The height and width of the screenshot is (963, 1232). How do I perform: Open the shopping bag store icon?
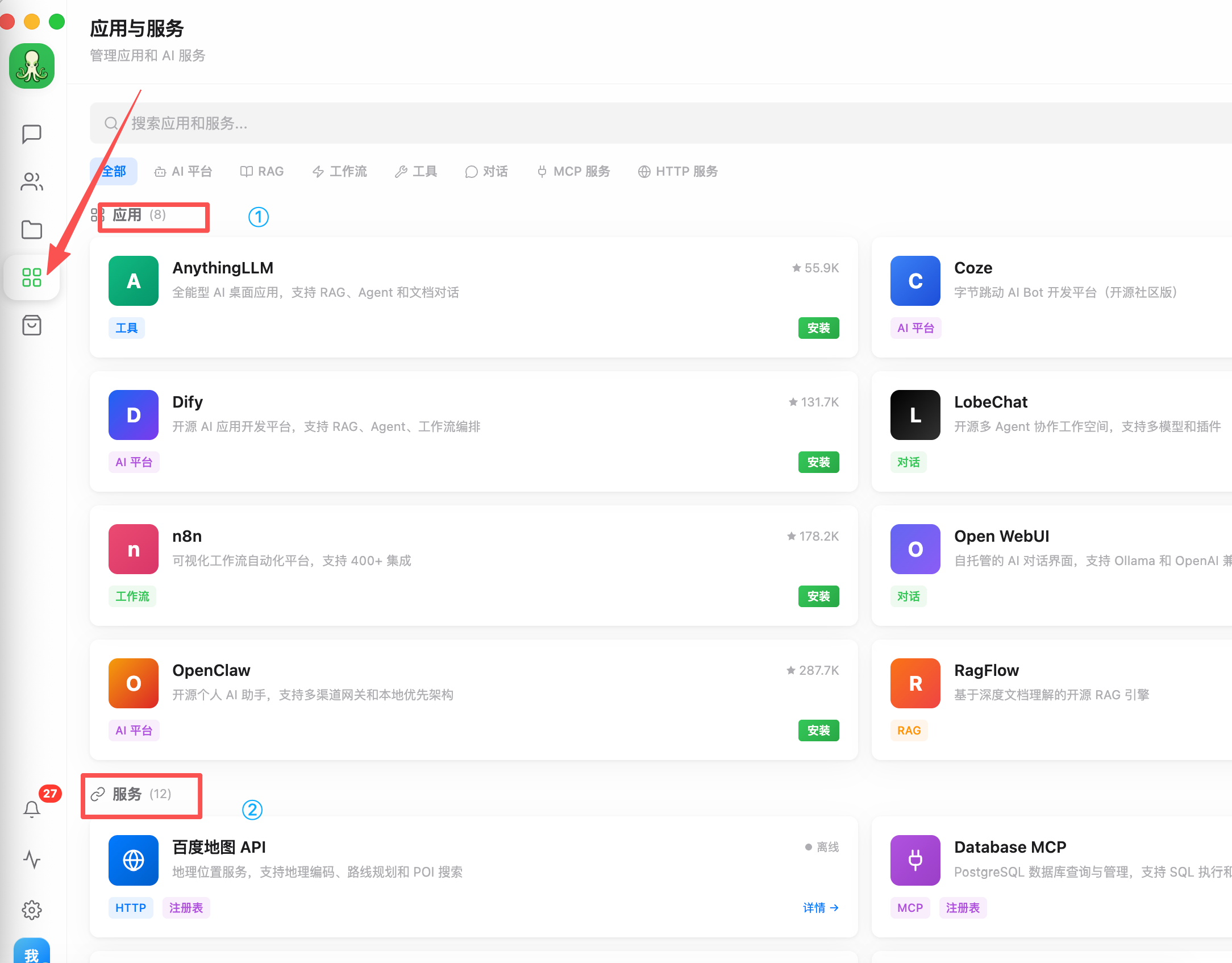pos(32,325)
